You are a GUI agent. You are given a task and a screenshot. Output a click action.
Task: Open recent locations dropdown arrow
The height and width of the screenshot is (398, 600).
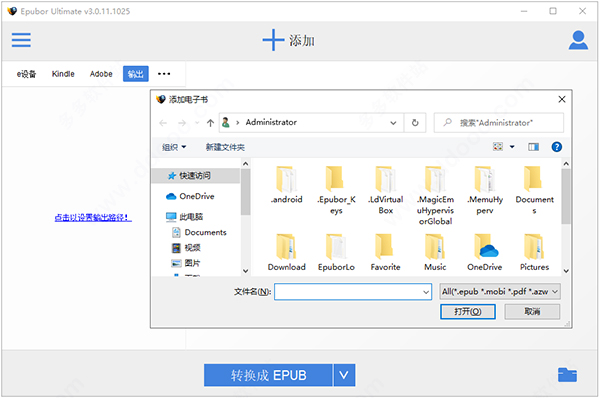coord(197,123)
